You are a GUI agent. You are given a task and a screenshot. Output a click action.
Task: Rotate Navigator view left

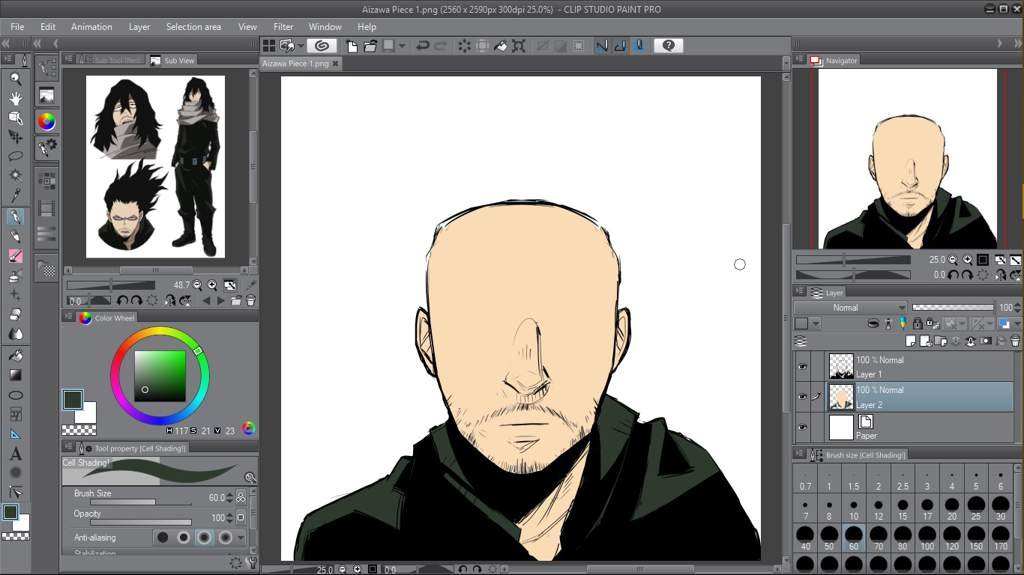tap(953, 275)
